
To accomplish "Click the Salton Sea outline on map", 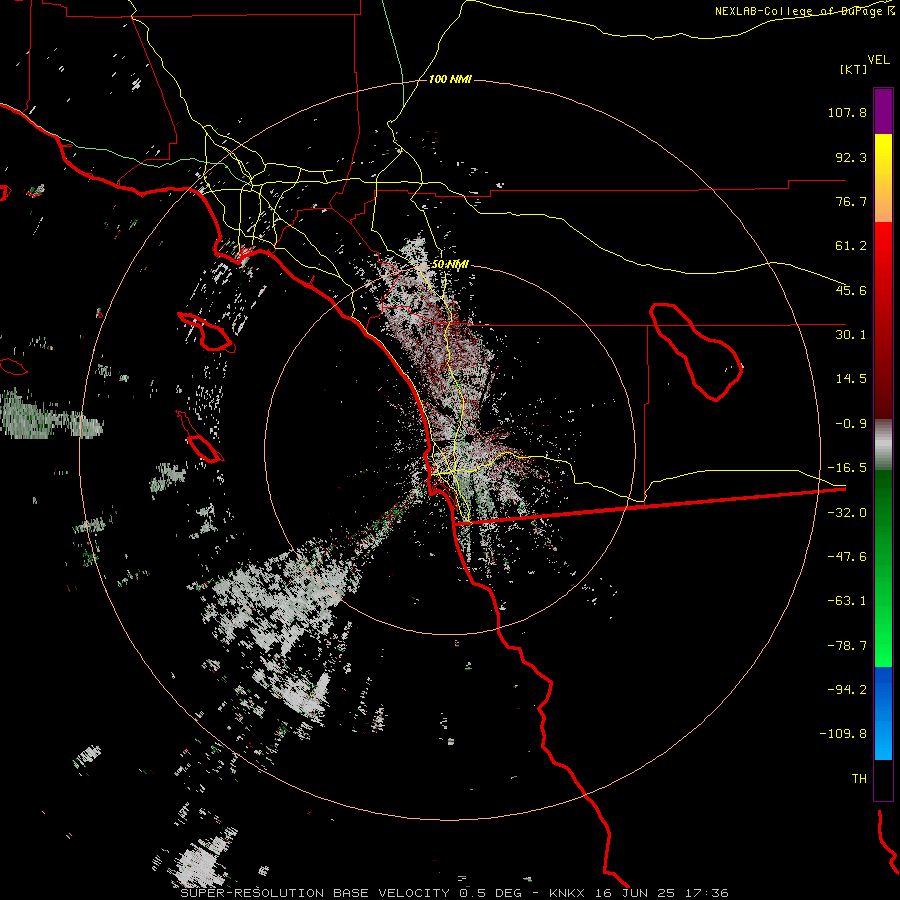I will [696, 351].
